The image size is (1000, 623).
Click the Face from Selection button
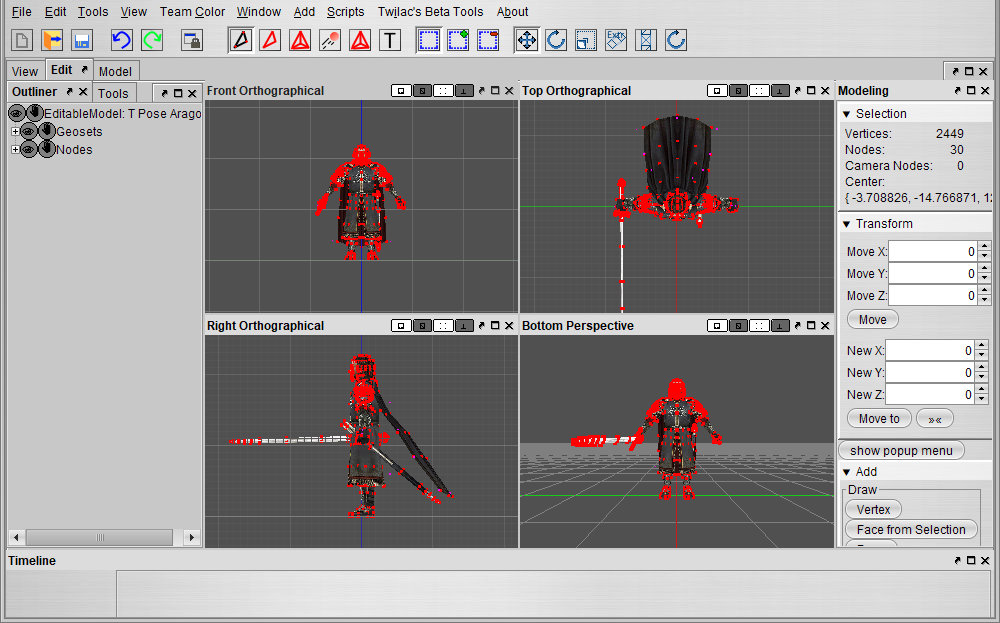coord(911,530)
